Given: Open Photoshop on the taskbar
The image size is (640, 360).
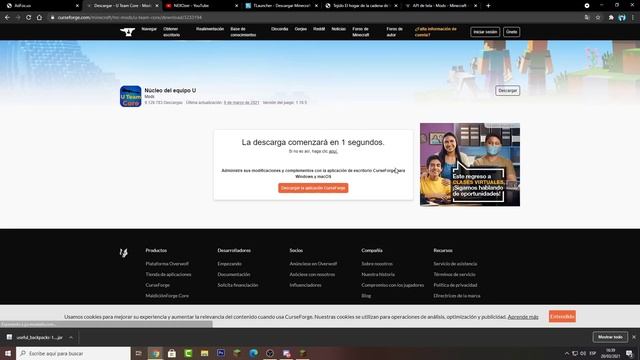Looking at the screenshot, I should coord(221,353).
